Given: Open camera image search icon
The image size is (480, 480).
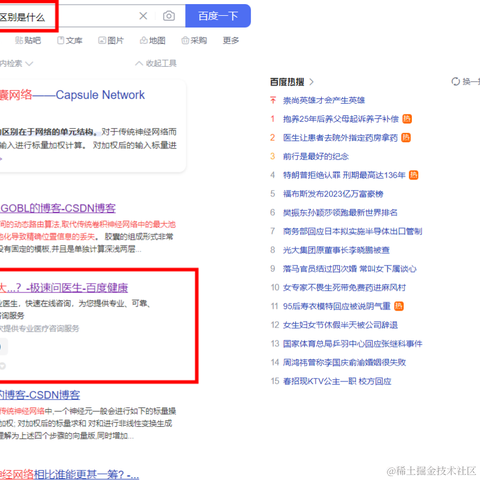Looking at the screenshot, I should point(169,16).
